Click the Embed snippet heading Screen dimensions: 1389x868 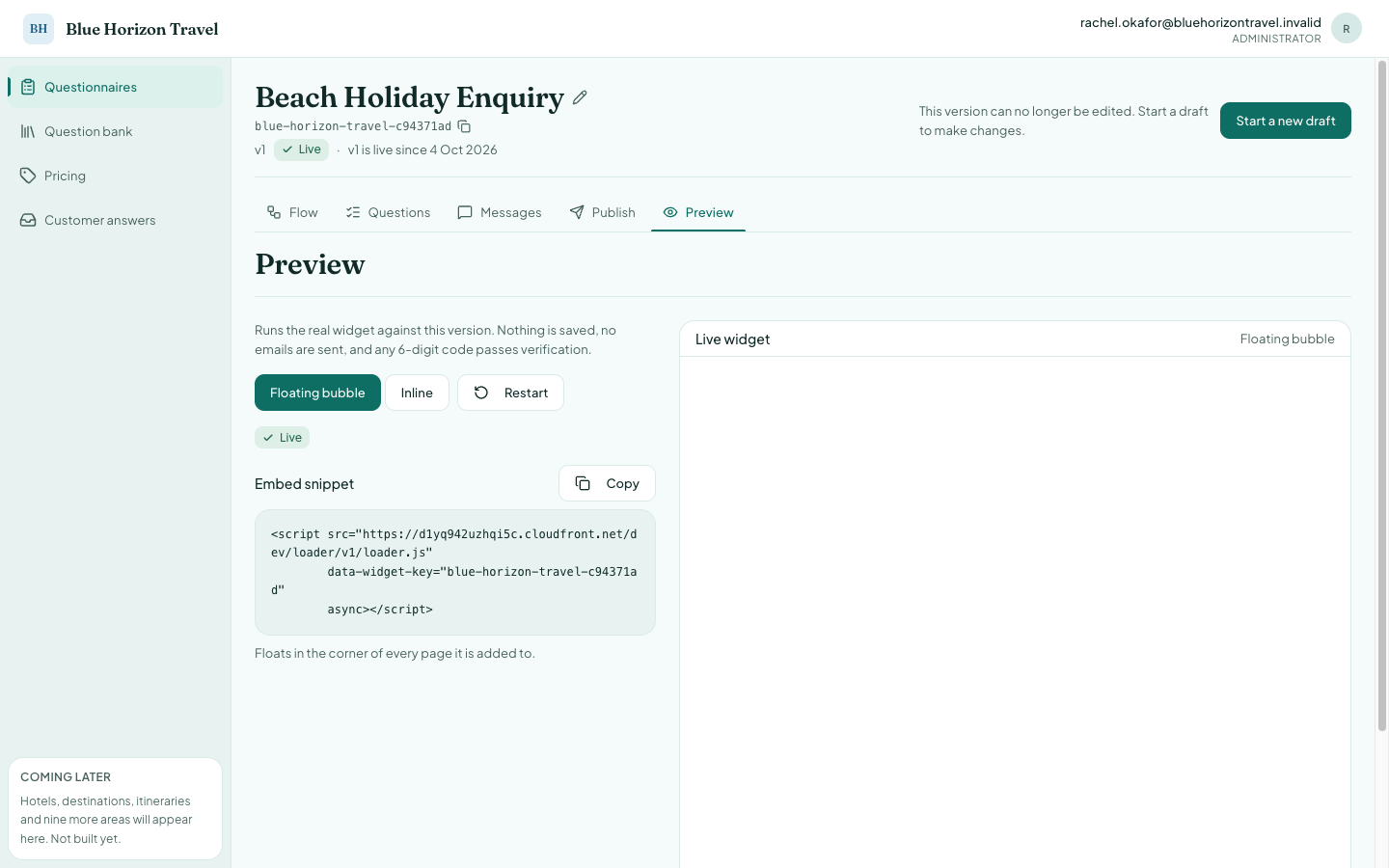(304, 484)
